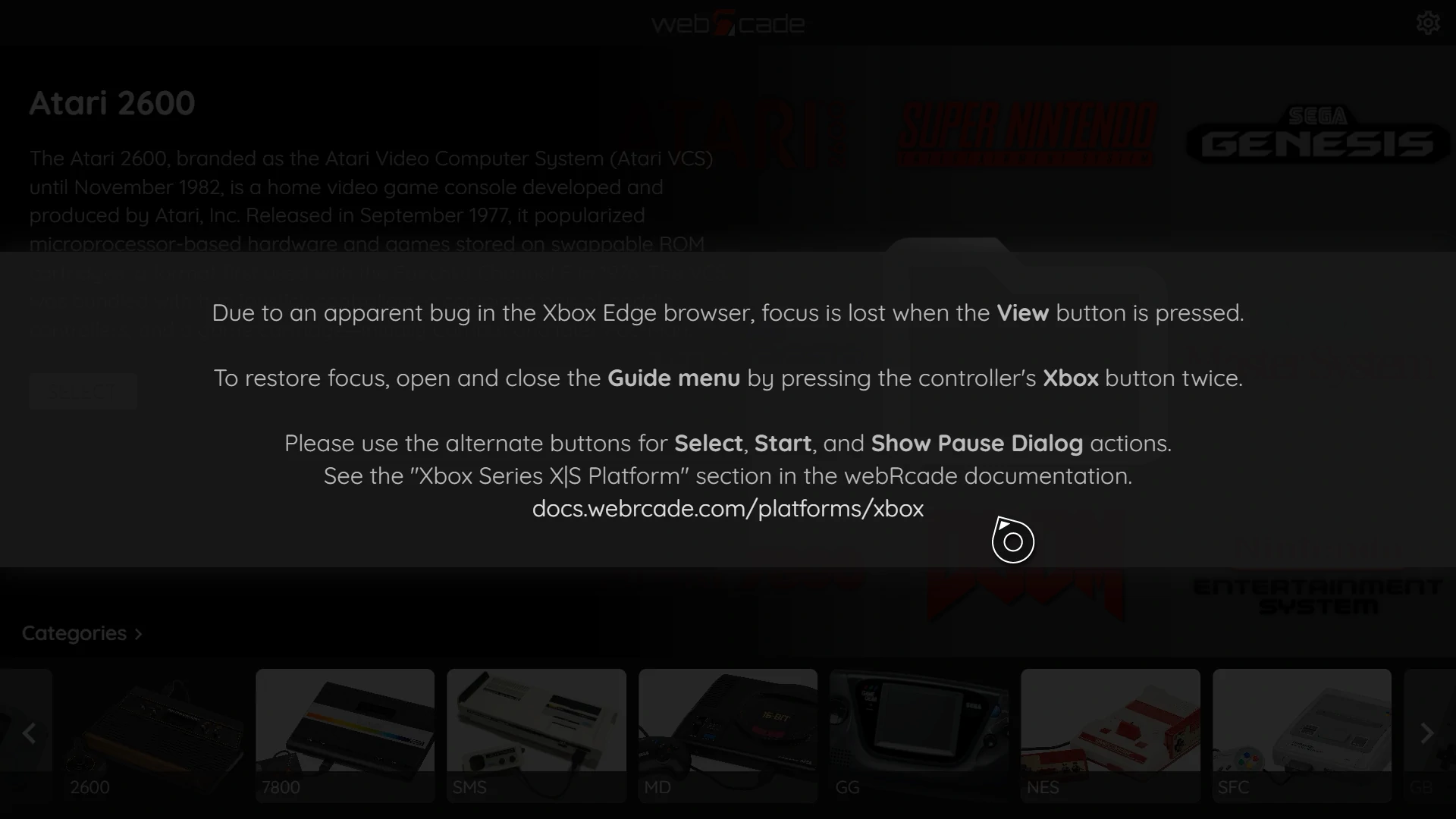Scroll right through console categories
1456x819 pixels.
click(x=1428, y=735)
